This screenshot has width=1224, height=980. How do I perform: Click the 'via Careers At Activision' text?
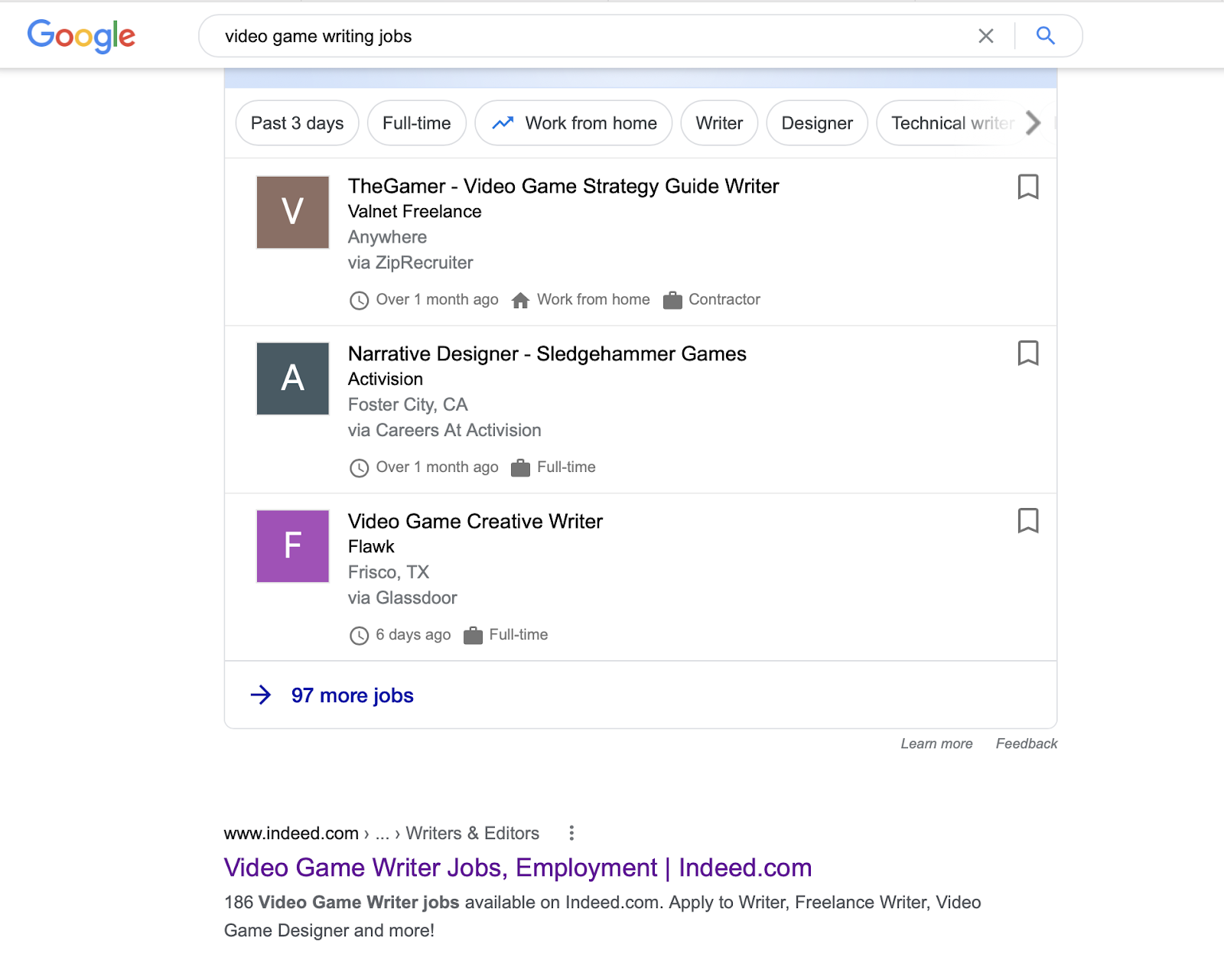pyautogui.click(x=444, y=430)
